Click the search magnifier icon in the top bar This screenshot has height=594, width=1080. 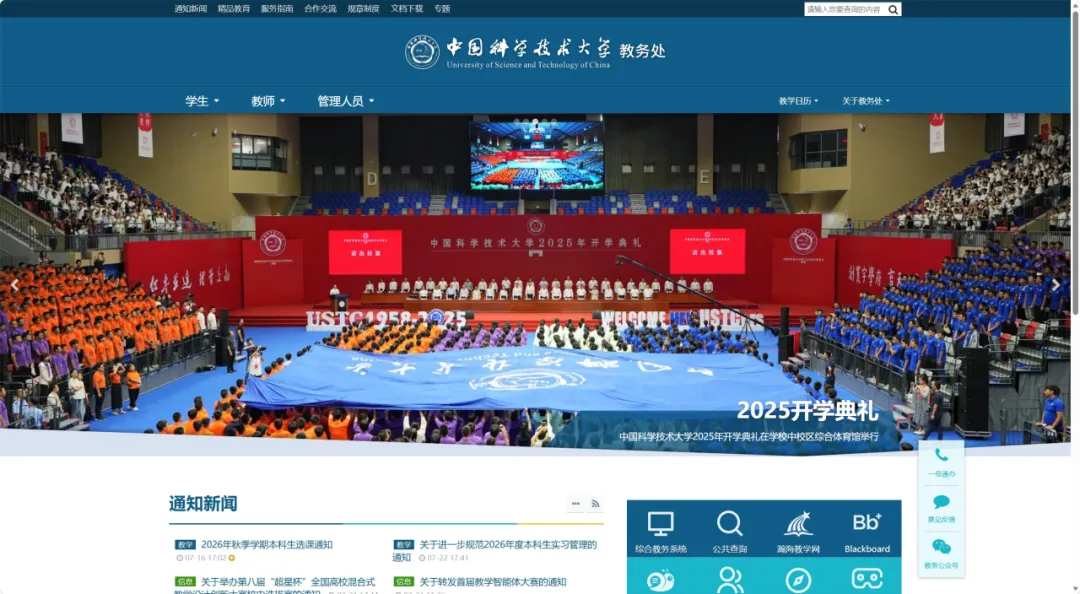coord(893,10)
